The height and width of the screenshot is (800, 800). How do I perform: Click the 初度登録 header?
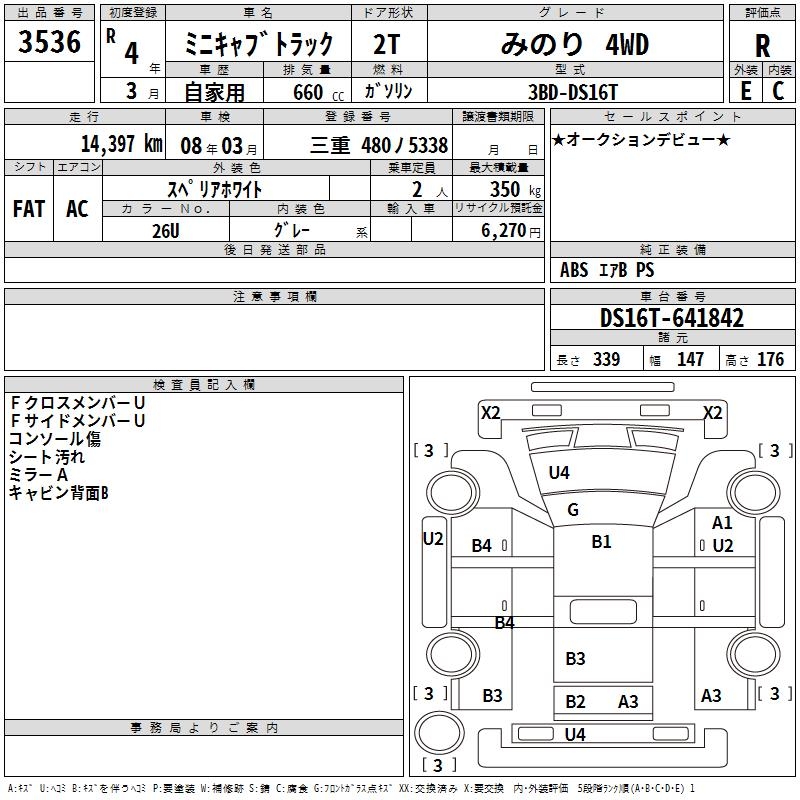pos(133,13)
